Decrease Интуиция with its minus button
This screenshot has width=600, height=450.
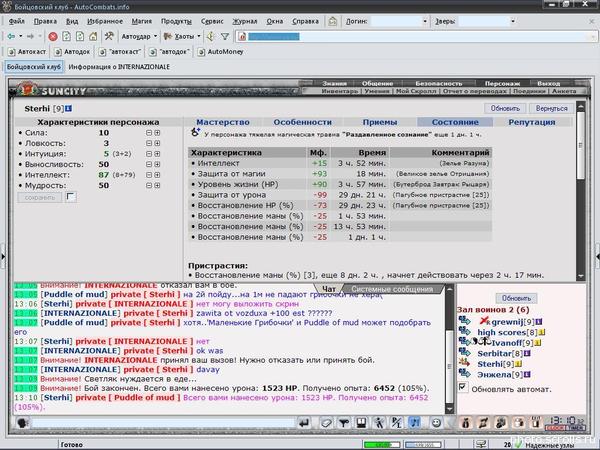pos(149,154)
